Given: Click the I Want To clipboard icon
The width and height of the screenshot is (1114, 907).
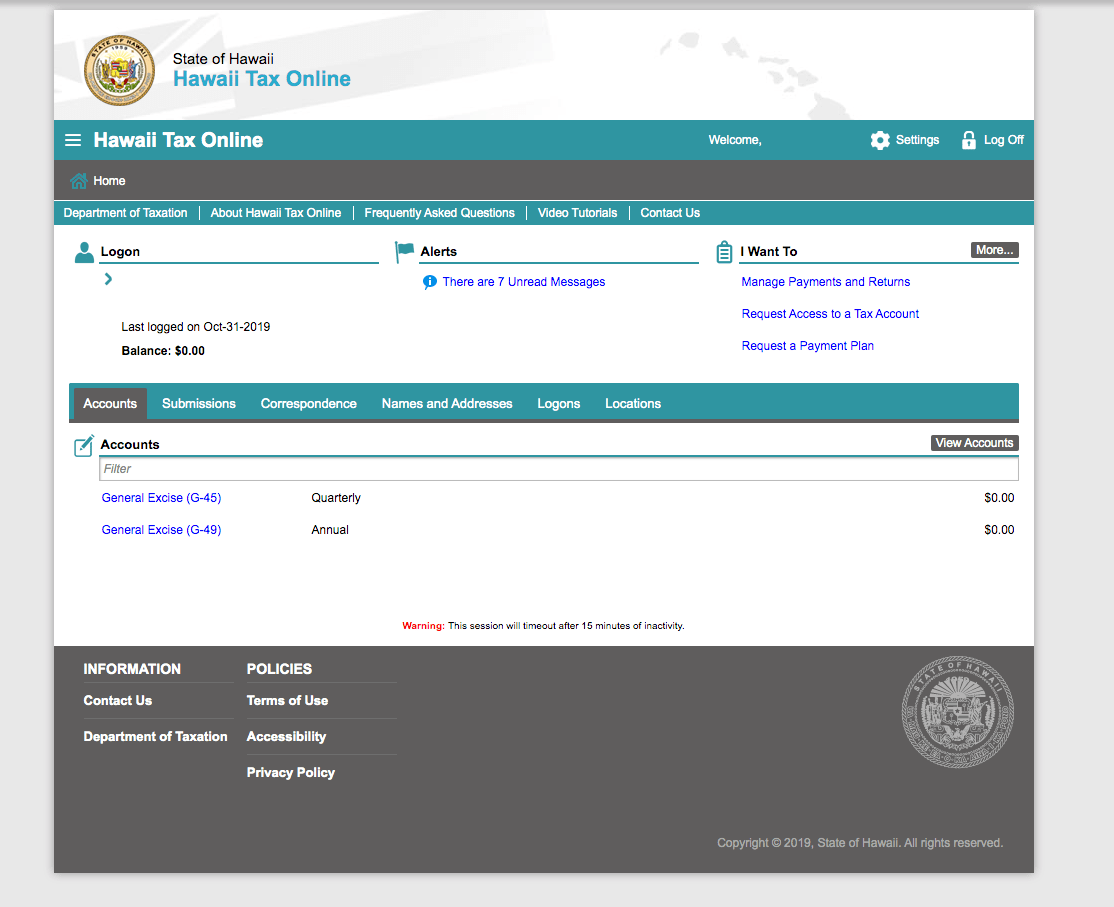Looking at the screenshot, I should [x=723, y=251].
